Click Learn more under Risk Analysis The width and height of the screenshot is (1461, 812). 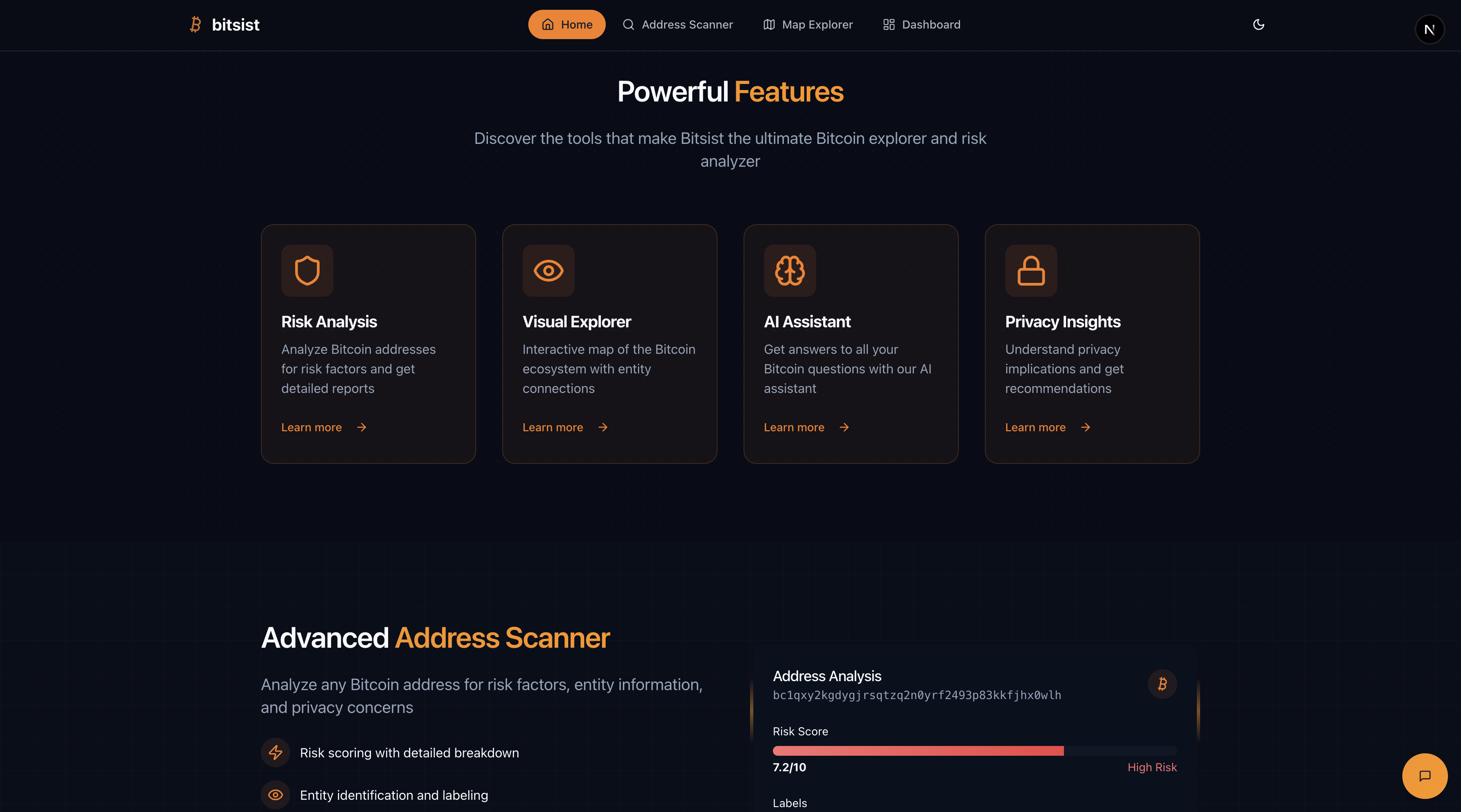pos(323,428)
